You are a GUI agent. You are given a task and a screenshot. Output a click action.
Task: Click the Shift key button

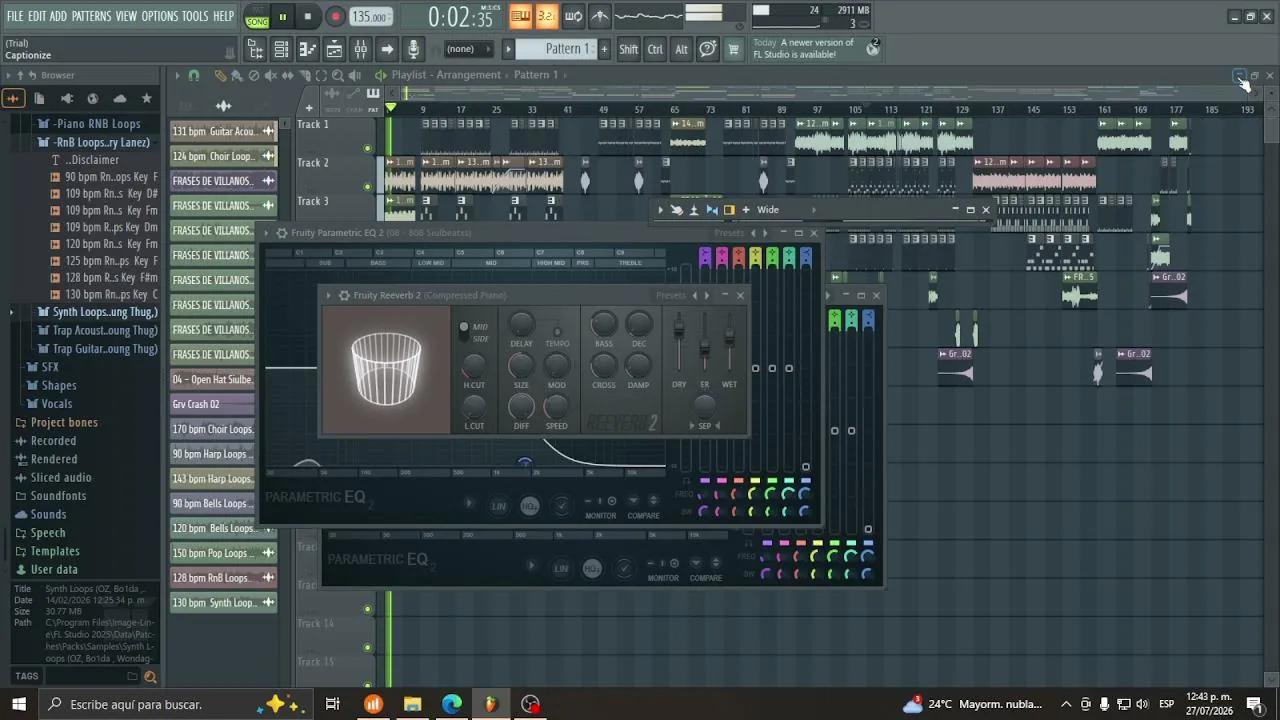click(628, 49)
